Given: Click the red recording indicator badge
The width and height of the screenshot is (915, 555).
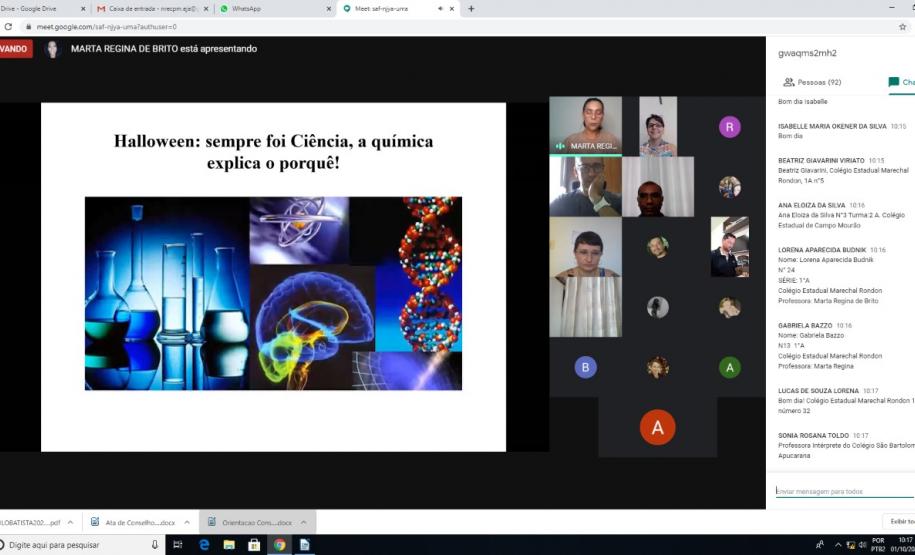Looking at the screenshot, I should [16, 48].
